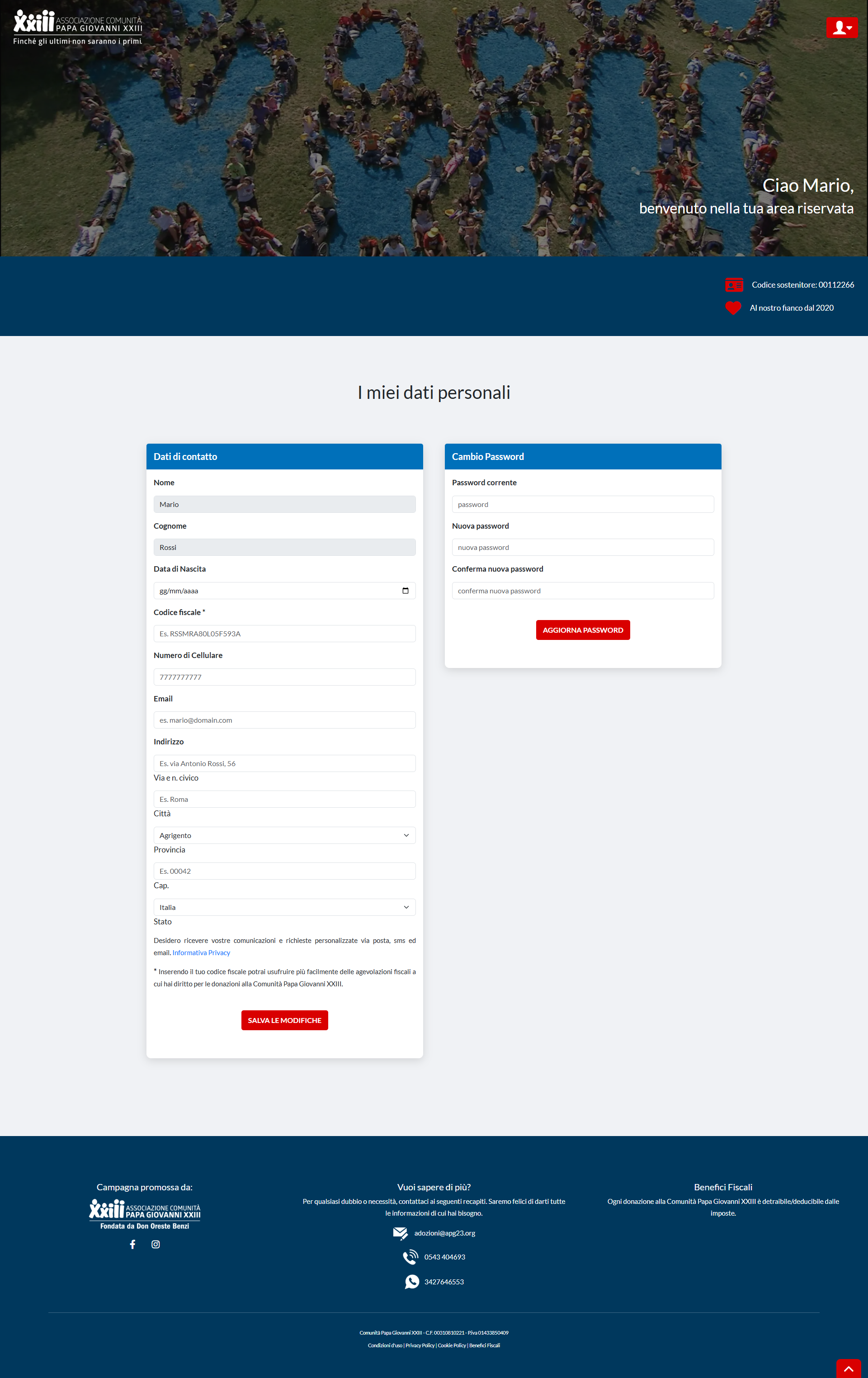Expand the Stato dropdown showing Italia
This screenshot has height=1378, width=868.
[284, 907]
